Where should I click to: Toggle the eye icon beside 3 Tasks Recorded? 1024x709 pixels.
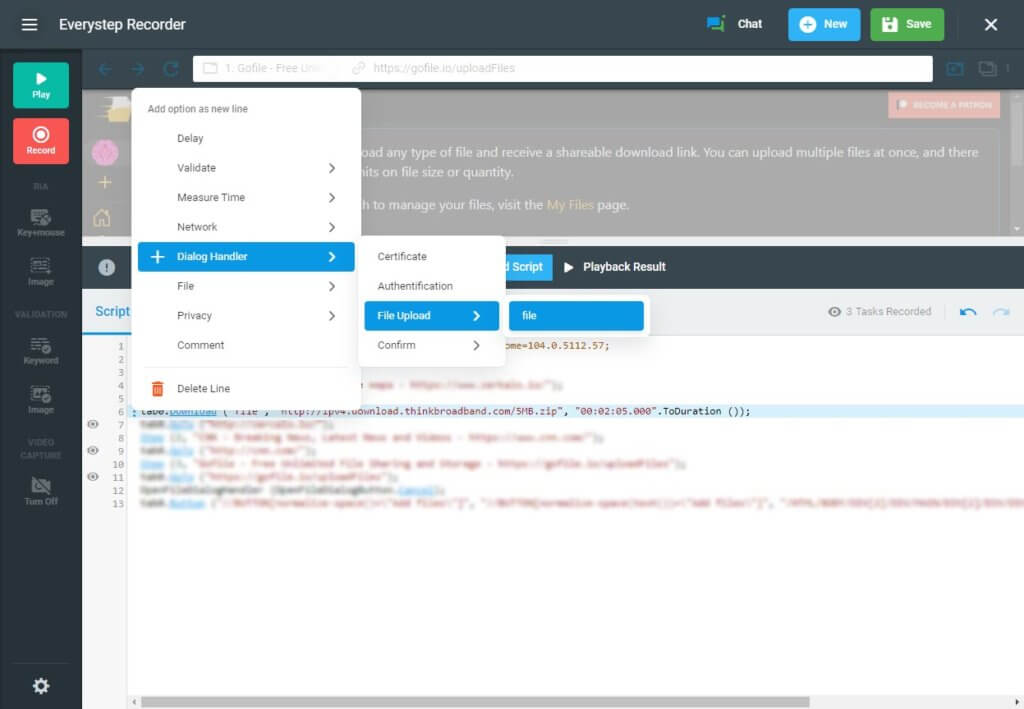(836, 312)
